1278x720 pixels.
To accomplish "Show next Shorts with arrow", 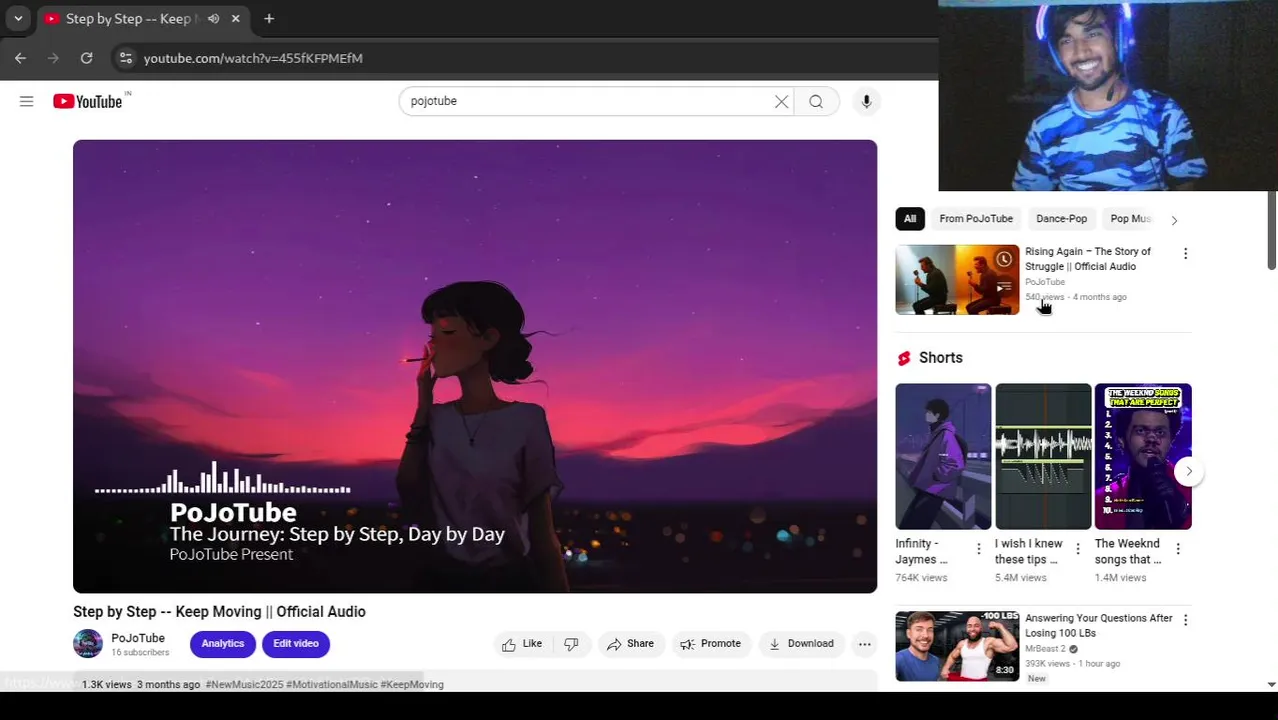I will pos(1188,471).
